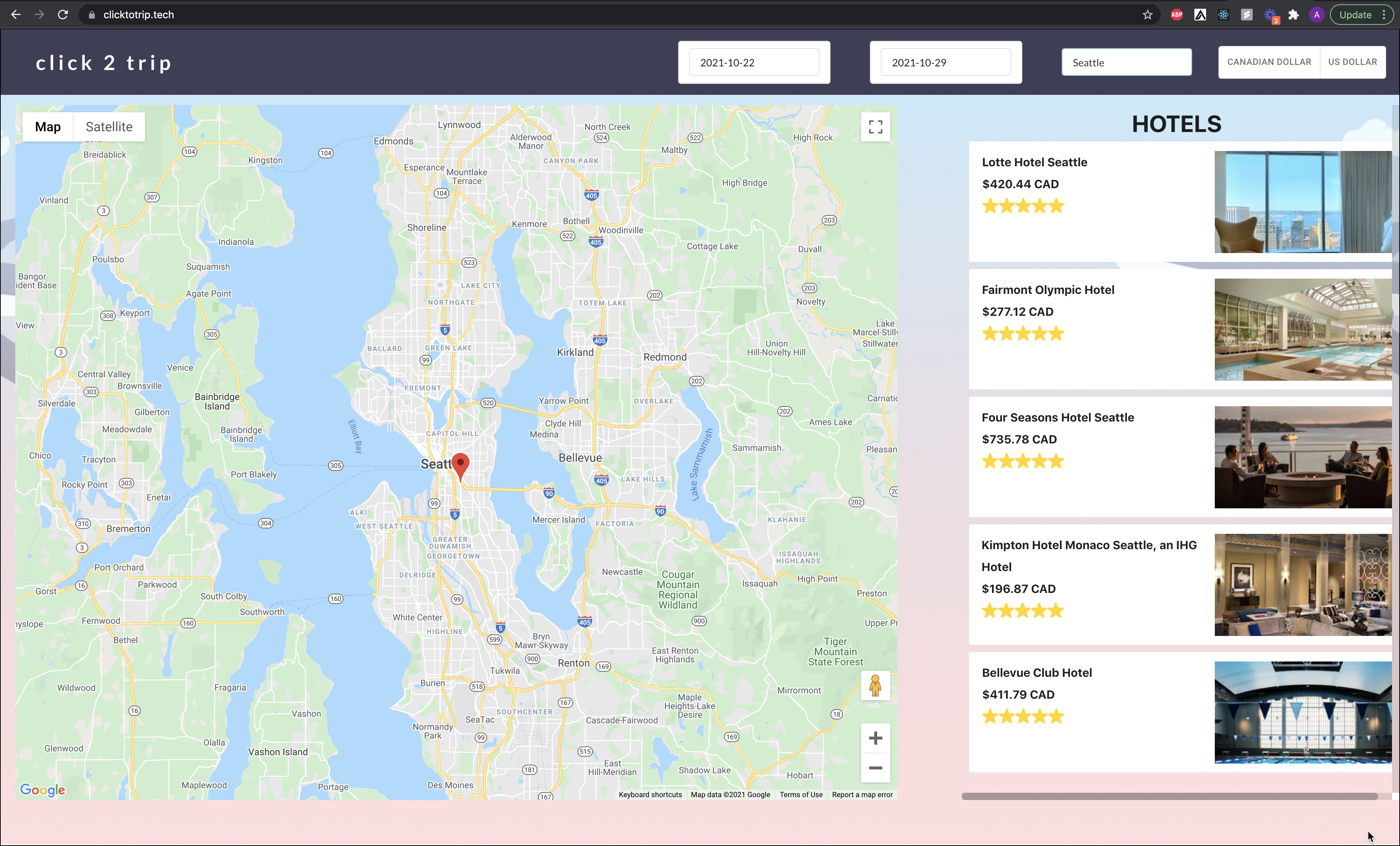Click the Seattle city input field
Image resolution: width=1400 pixels, height=846 pixels.
[x=1126, y=62]
